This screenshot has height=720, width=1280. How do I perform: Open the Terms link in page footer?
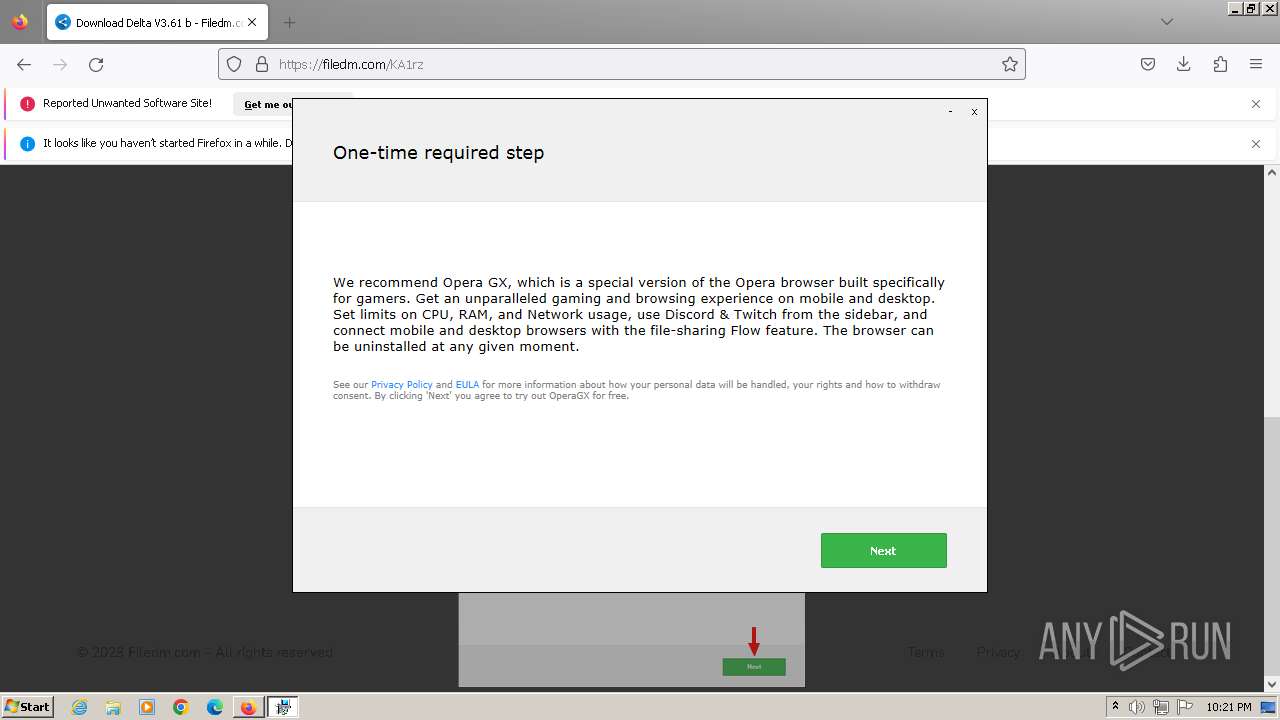click(x=926, y=652)
